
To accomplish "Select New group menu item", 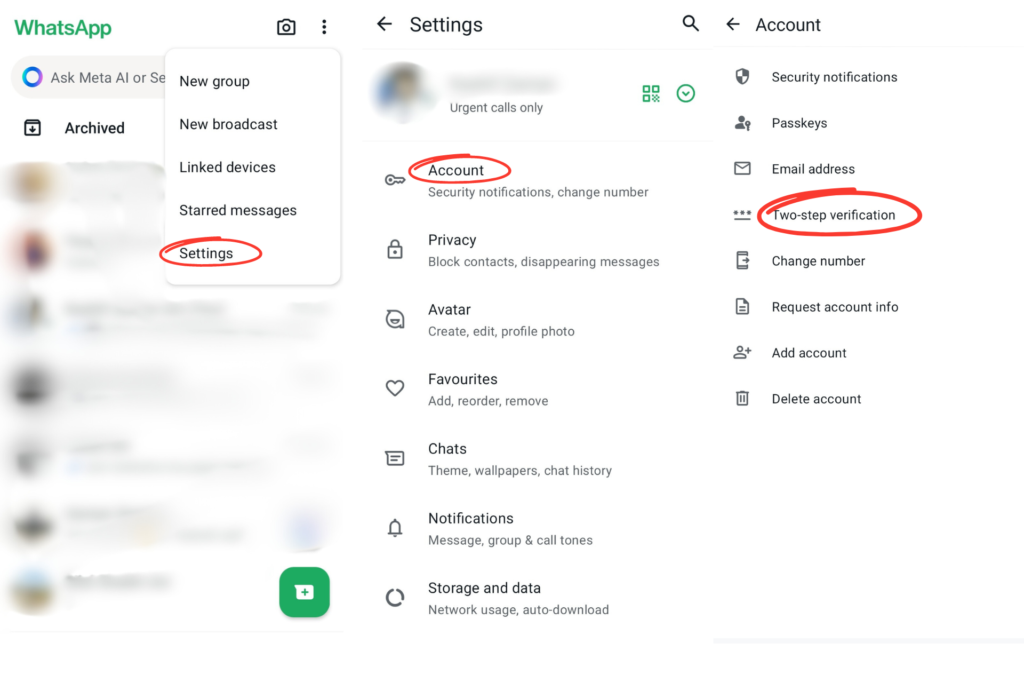I will [253, 81].
